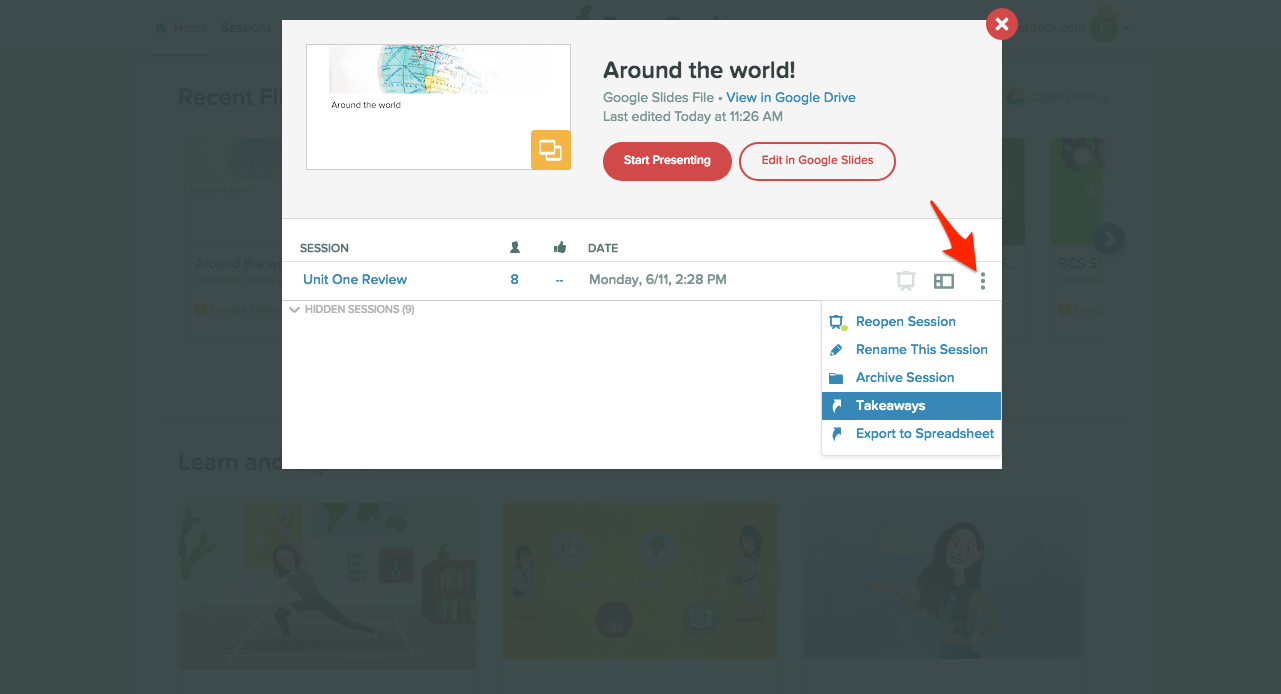Viewport: 1281px width, 694px height.
Task: Select Archive Session from menu
Action: point(911,378)
